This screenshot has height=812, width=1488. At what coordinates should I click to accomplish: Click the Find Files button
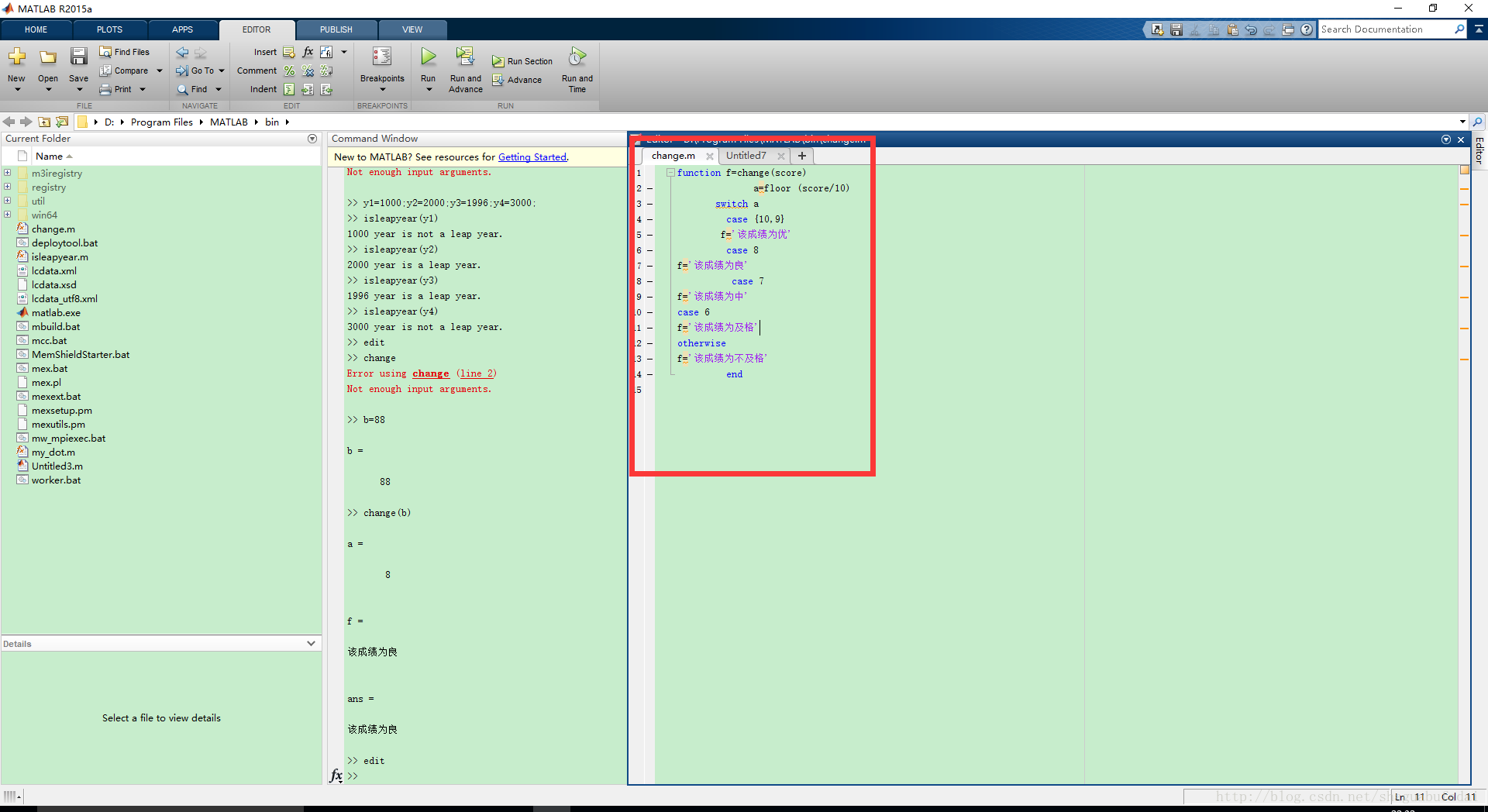pos(124,52)
